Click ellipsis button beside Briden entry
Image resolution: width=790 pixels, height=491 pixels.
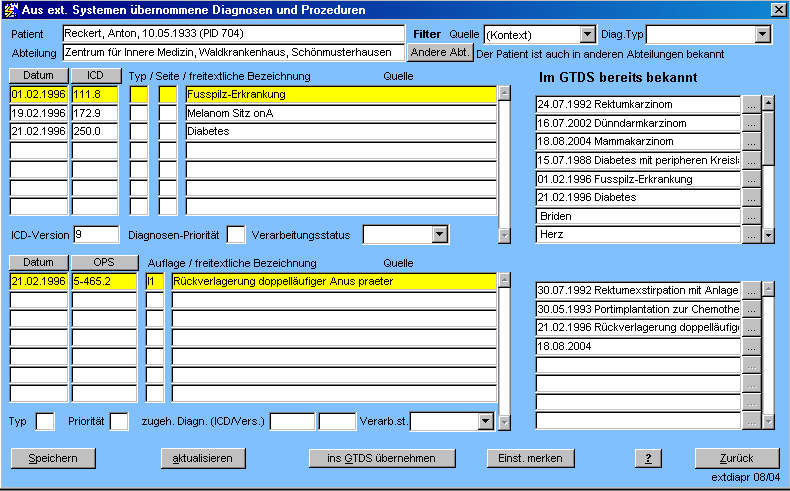(x=751, y=216)
